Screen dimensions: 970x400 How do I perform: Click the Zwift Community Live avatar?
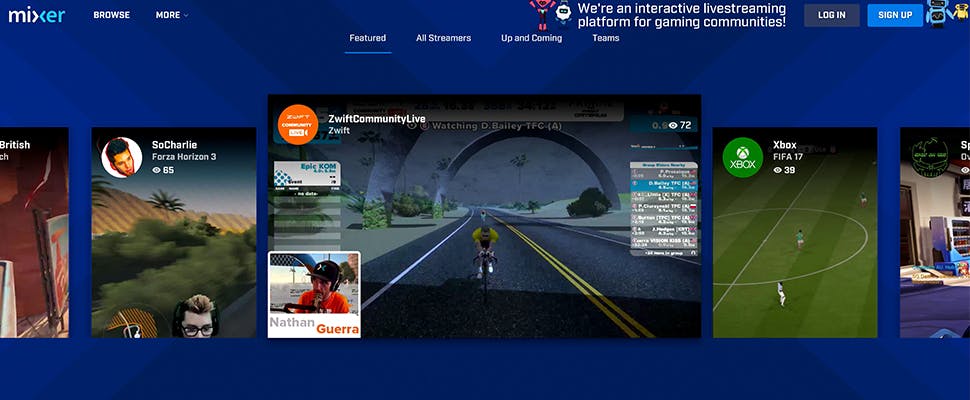[x=298, y=124]
